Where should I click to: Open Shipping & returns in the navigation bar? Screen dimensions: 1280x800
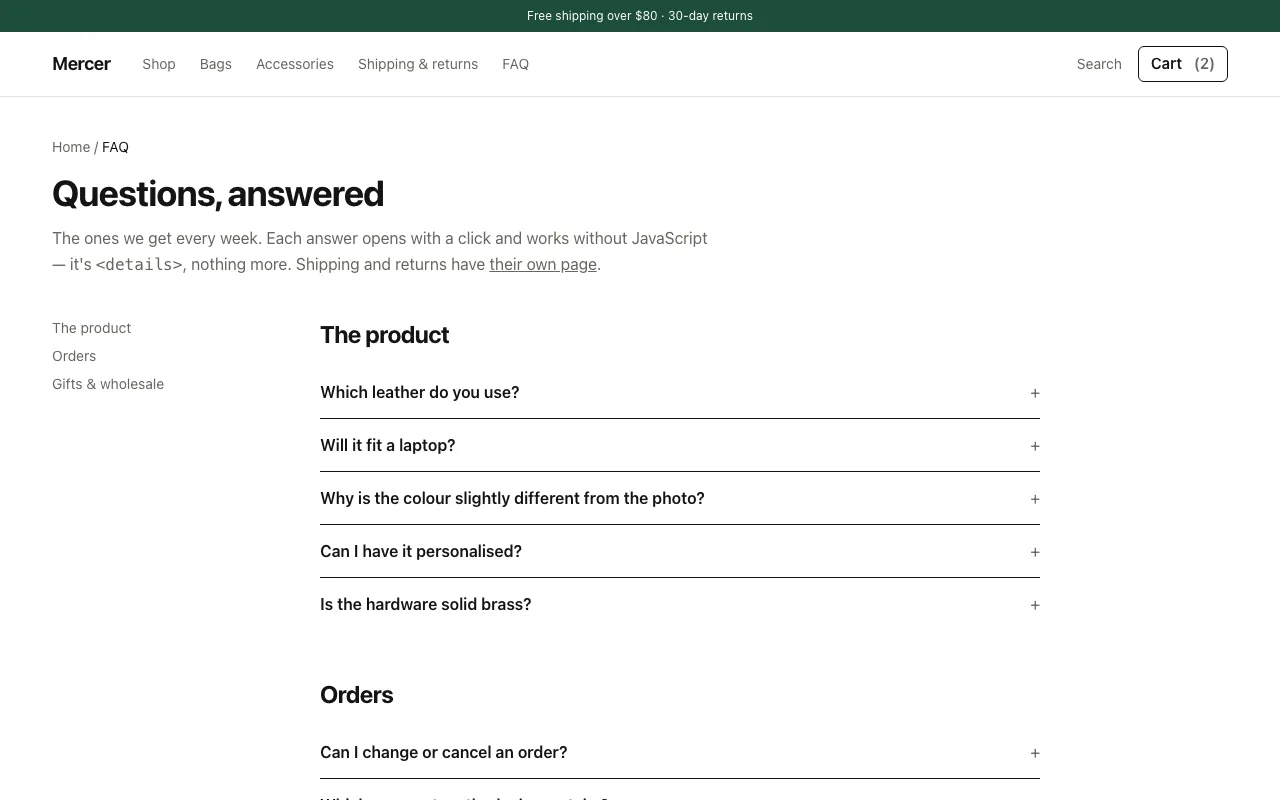(418, 64)
